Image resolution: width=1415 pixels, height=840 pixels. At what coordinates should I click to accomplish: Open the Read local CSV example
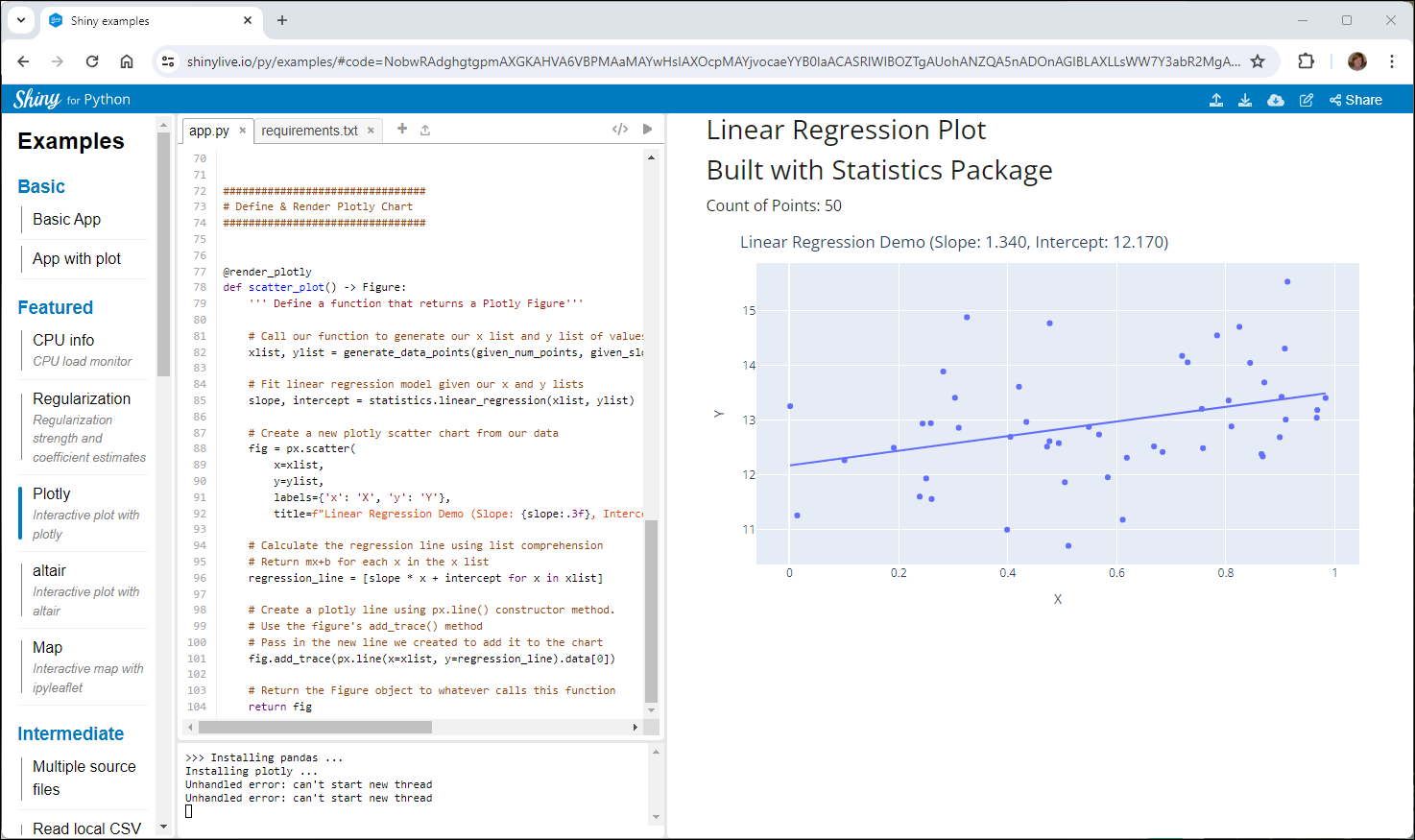(86, 828)
